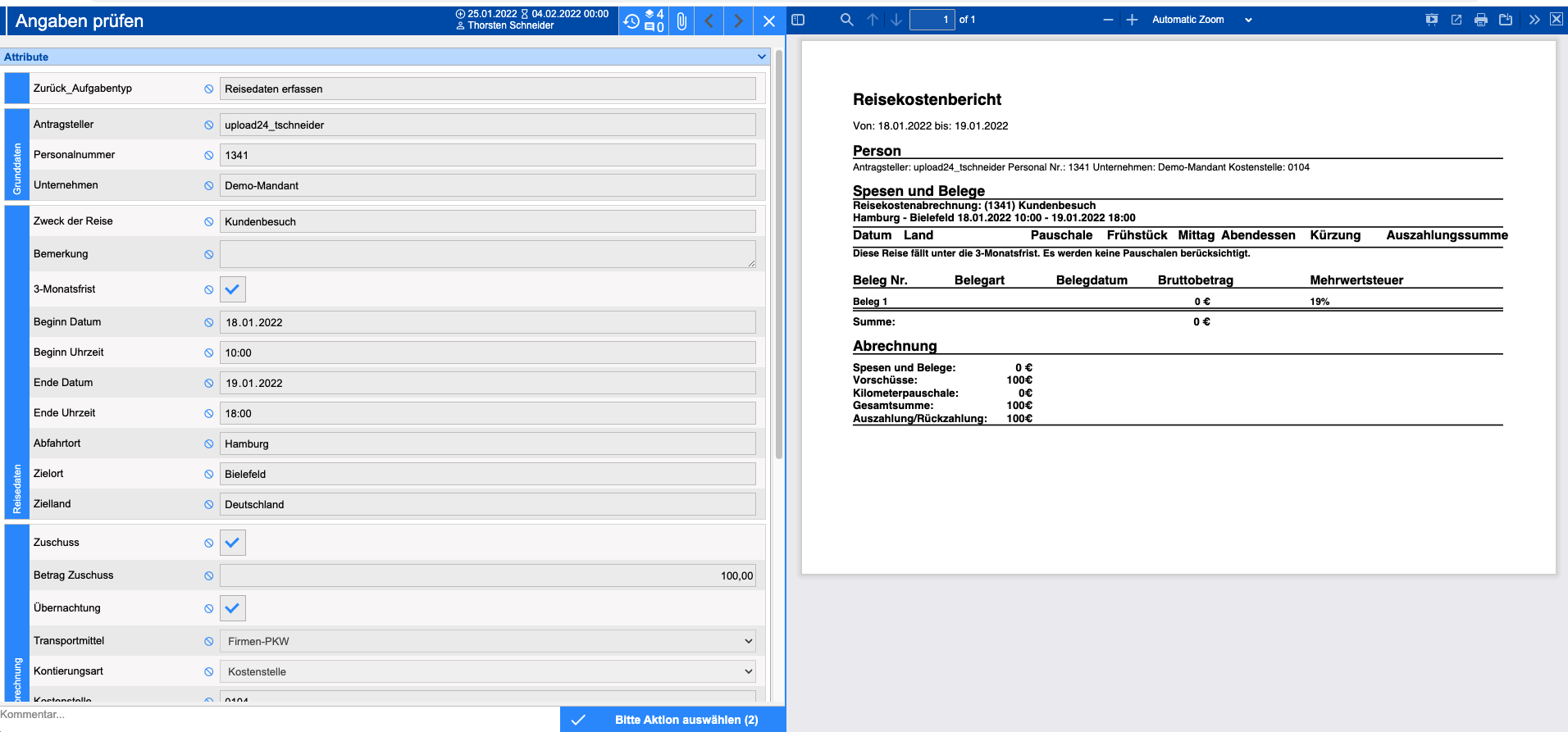Viewport: 1568px width, 732px height.
Task: Open the Automatic Zoom dropdown
Action: (1201, 20)
